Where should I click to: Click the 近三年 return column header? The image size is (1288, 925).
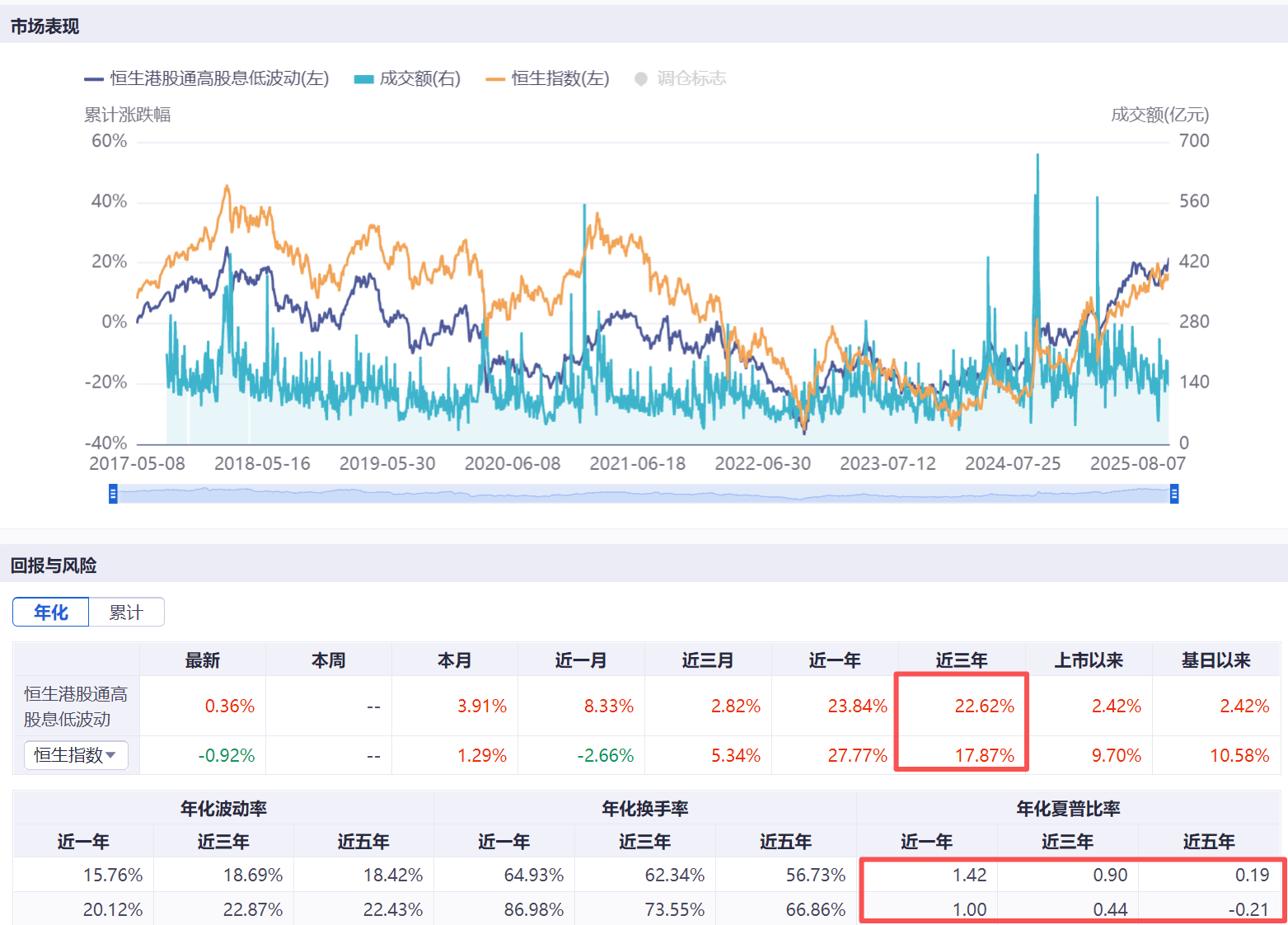(x=962, y=660)
